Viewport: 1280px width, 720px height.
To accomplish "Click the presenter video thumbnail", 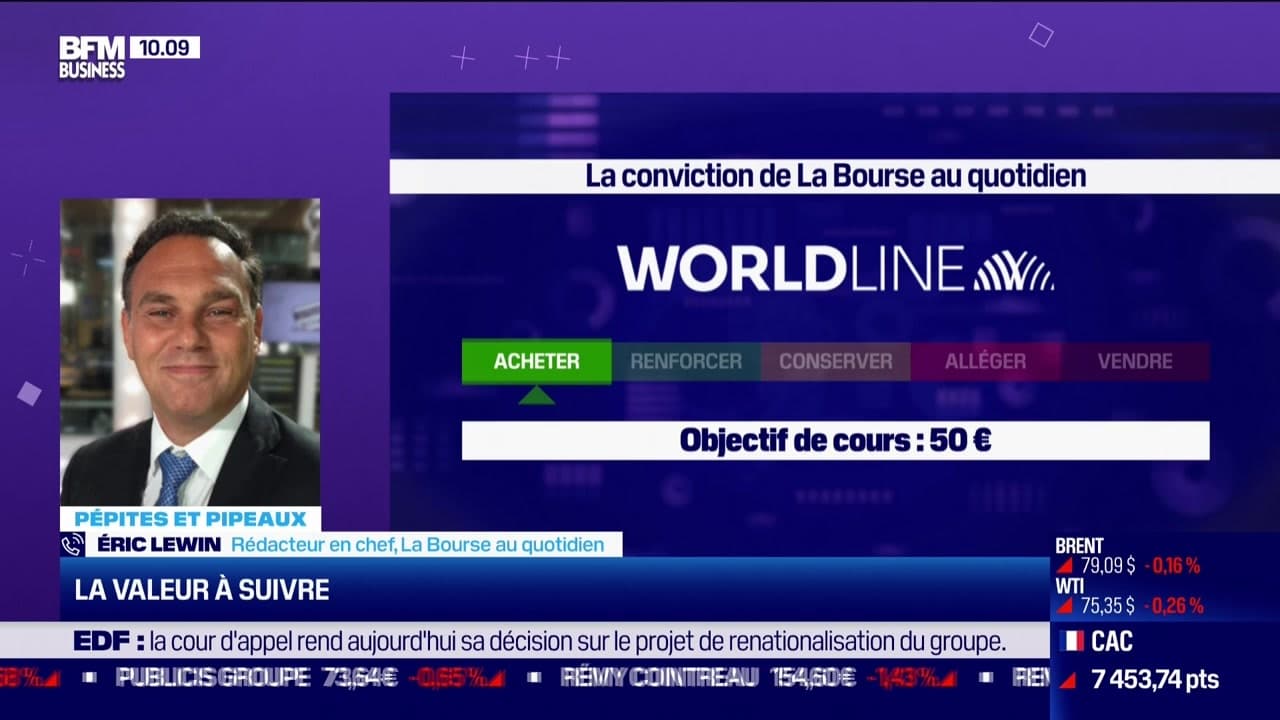I will click(x=190, y=352).
